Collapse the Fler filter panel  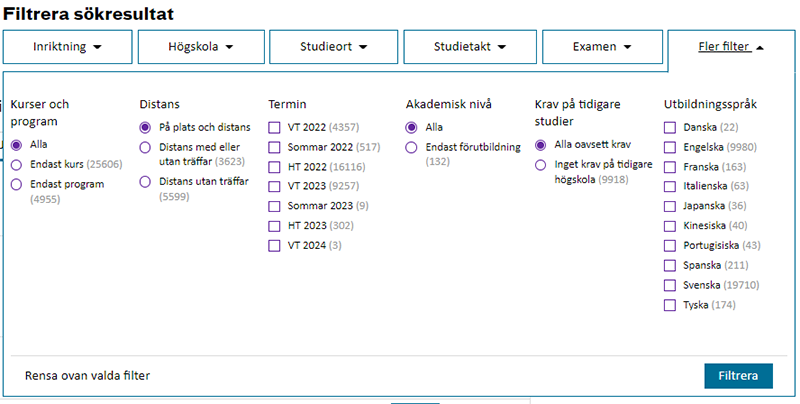tap(731, 47)
